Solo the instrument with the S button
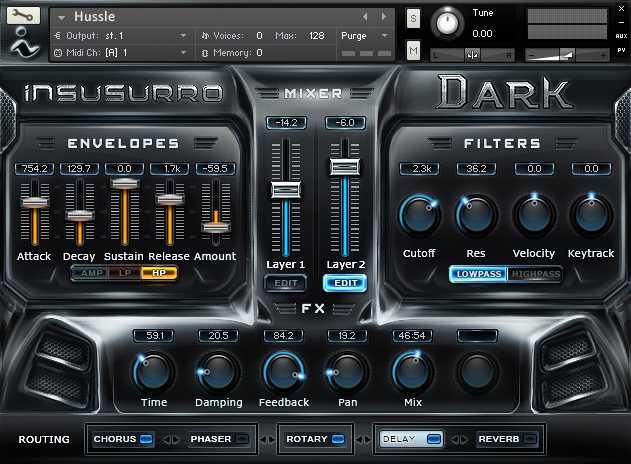The height and width of the screenshot is (464, 631). 413,18
